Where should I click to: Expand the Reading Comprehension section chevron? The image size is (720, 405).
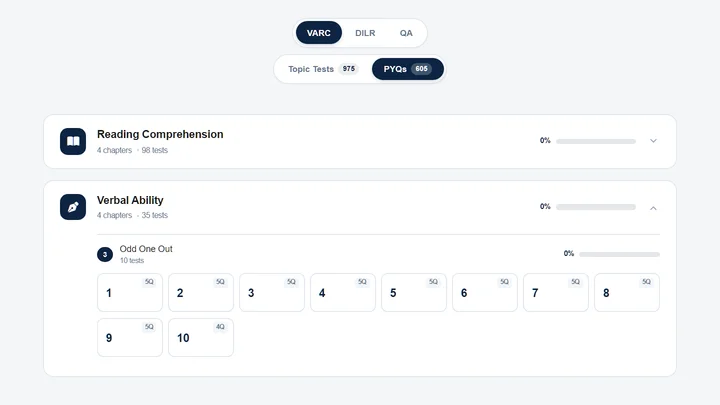(x=653, y=141)
